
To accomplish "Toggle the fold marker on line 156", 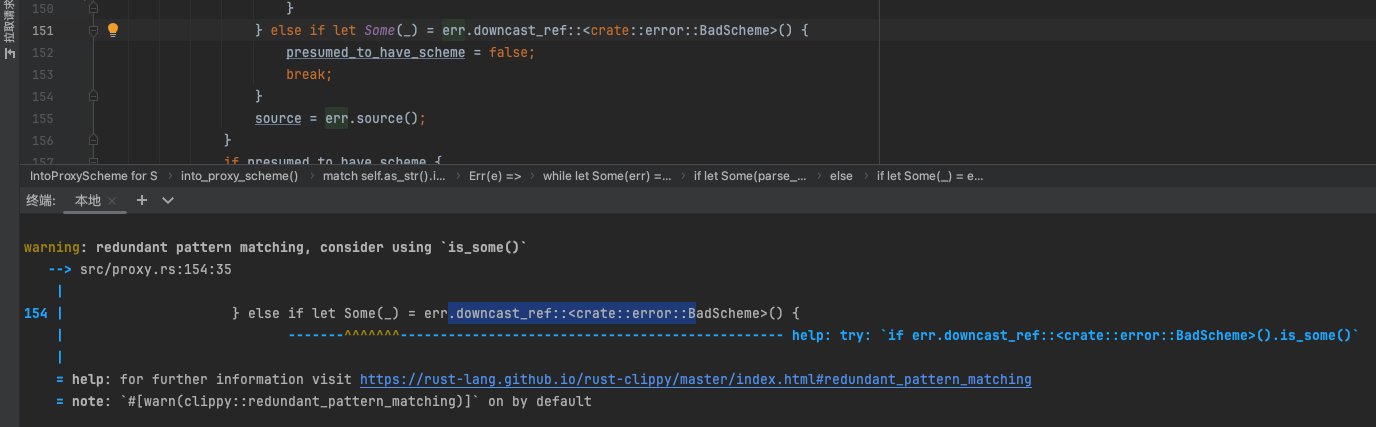I will 92,141.
